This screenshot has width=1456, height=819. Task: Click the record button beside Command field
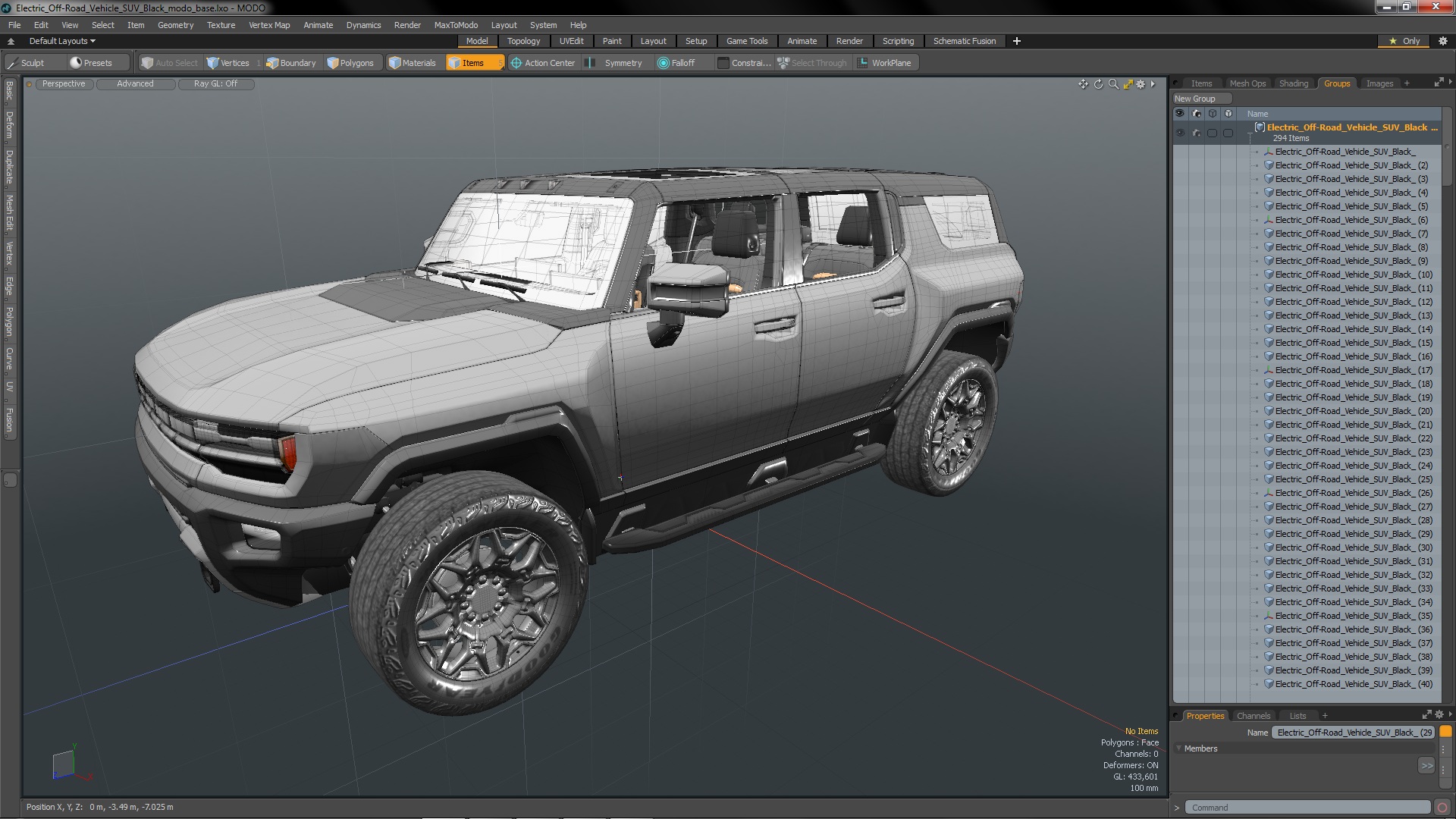tap(1442, 808)
